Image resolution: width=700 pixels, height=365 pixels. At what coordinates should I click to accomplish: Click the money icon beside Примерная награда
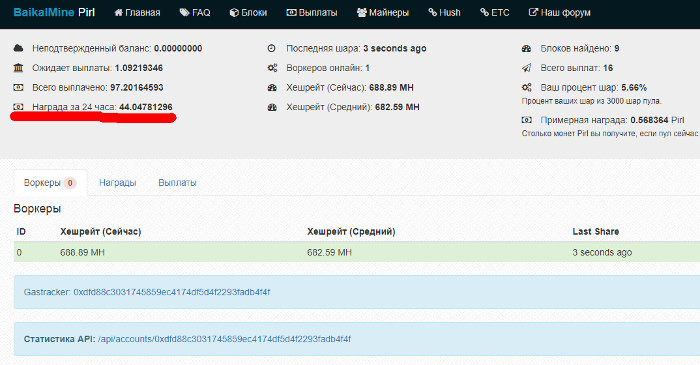point(527,120)
